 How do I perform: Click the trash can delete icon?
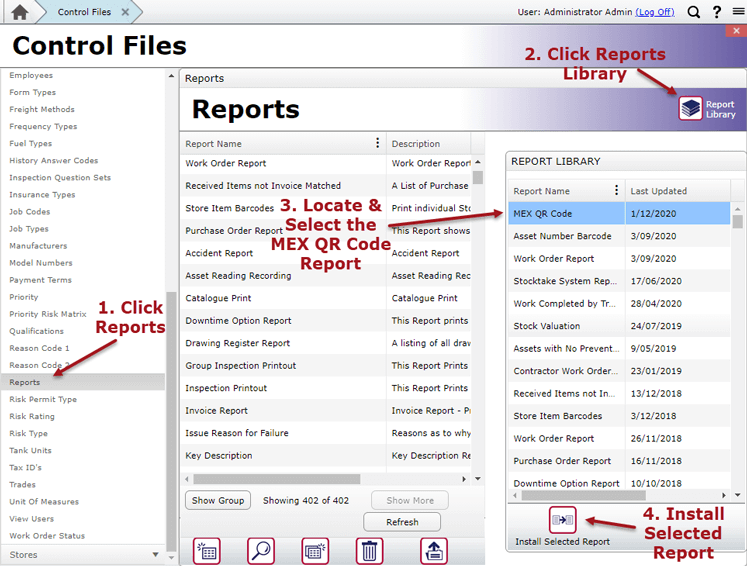(x=370, y=551)
